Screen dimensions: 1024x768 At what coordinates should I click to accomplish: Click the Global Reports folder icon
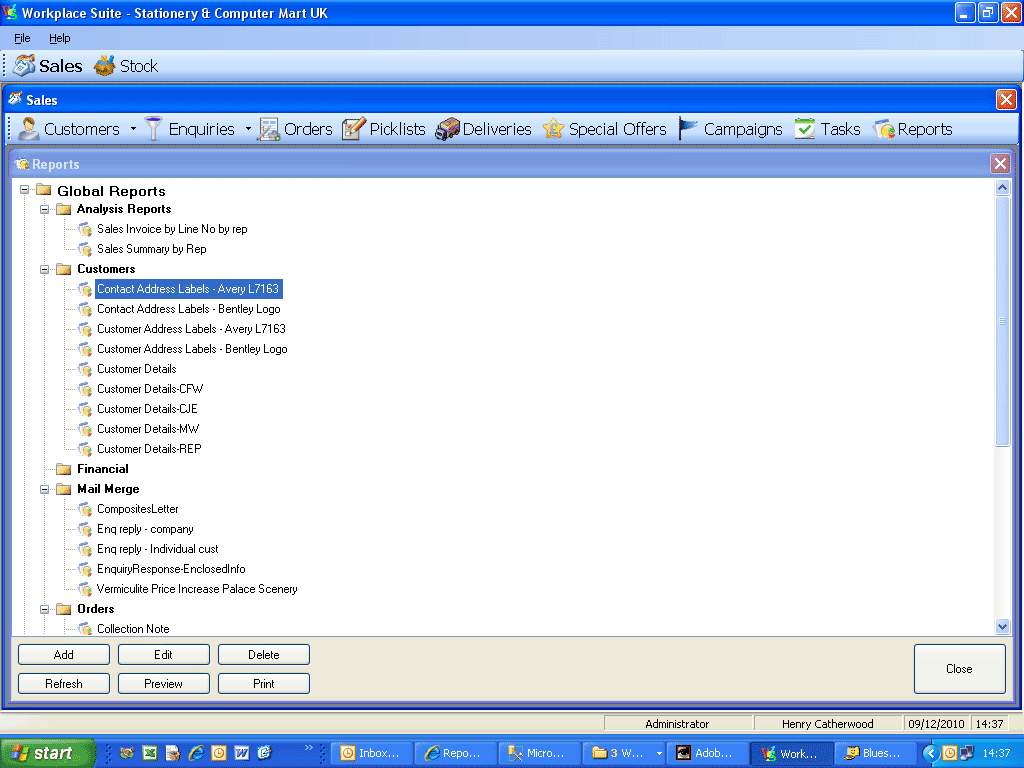click(44, 190)
